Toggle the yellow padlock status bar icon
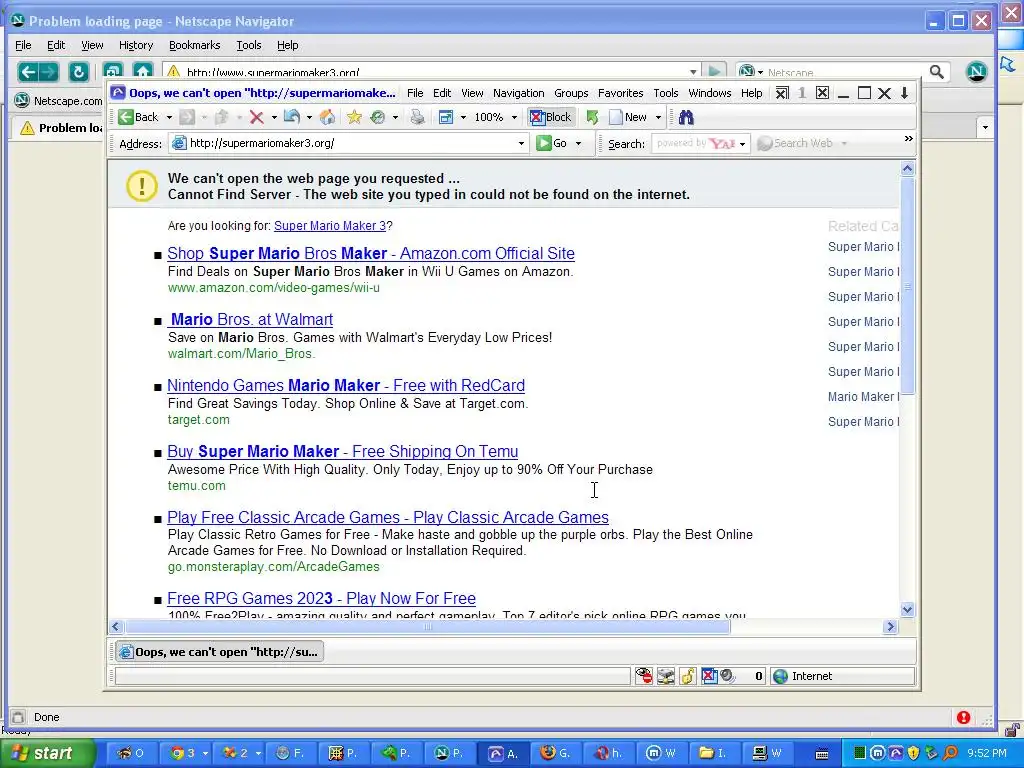Viewport: 1024px width, 768px height. [x=687, y=676]
